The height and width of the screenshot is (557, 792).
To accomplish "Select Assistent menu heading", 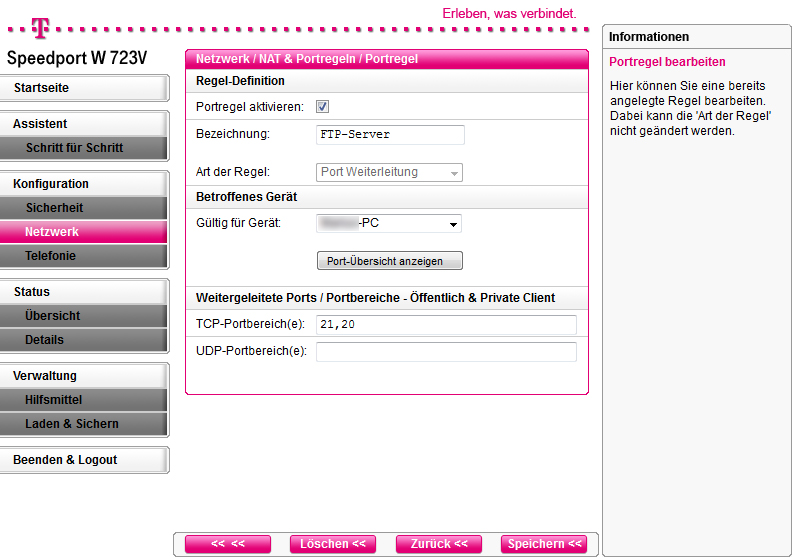I will 84,124.
